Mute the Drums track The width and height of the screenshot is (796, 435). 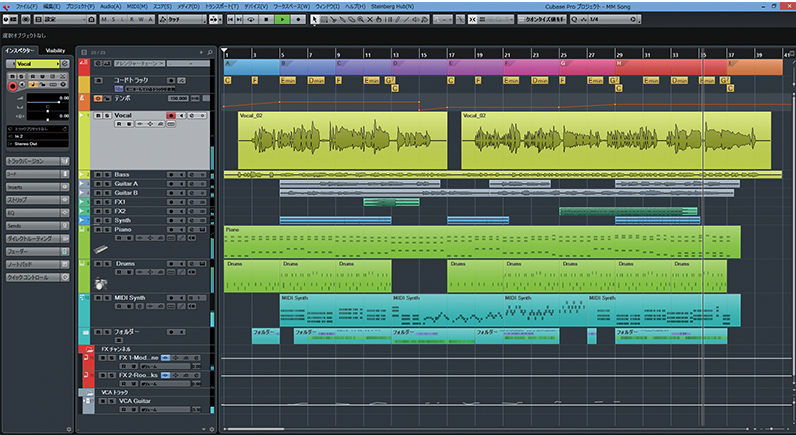point(98,263)
